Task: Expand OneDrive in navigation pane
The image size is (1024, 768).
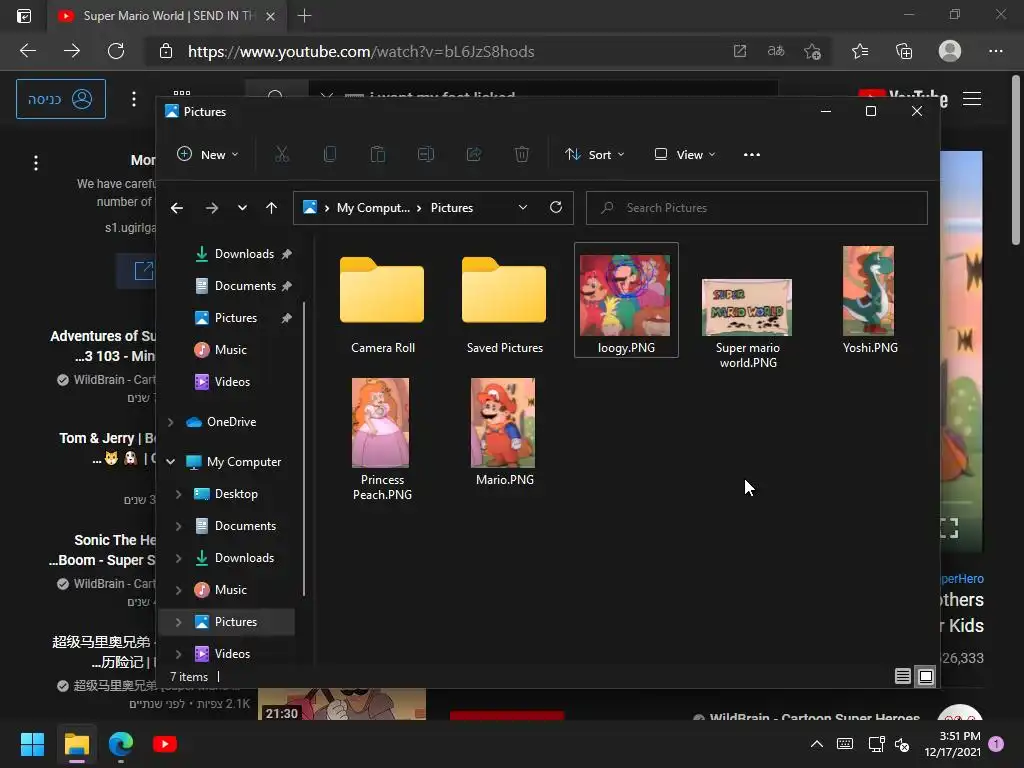Action: [x=170, y=423]
